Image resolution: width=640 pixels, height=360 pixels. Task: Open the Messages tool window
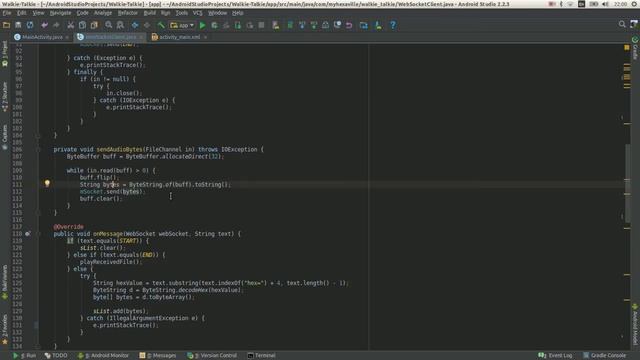[158, 356]
